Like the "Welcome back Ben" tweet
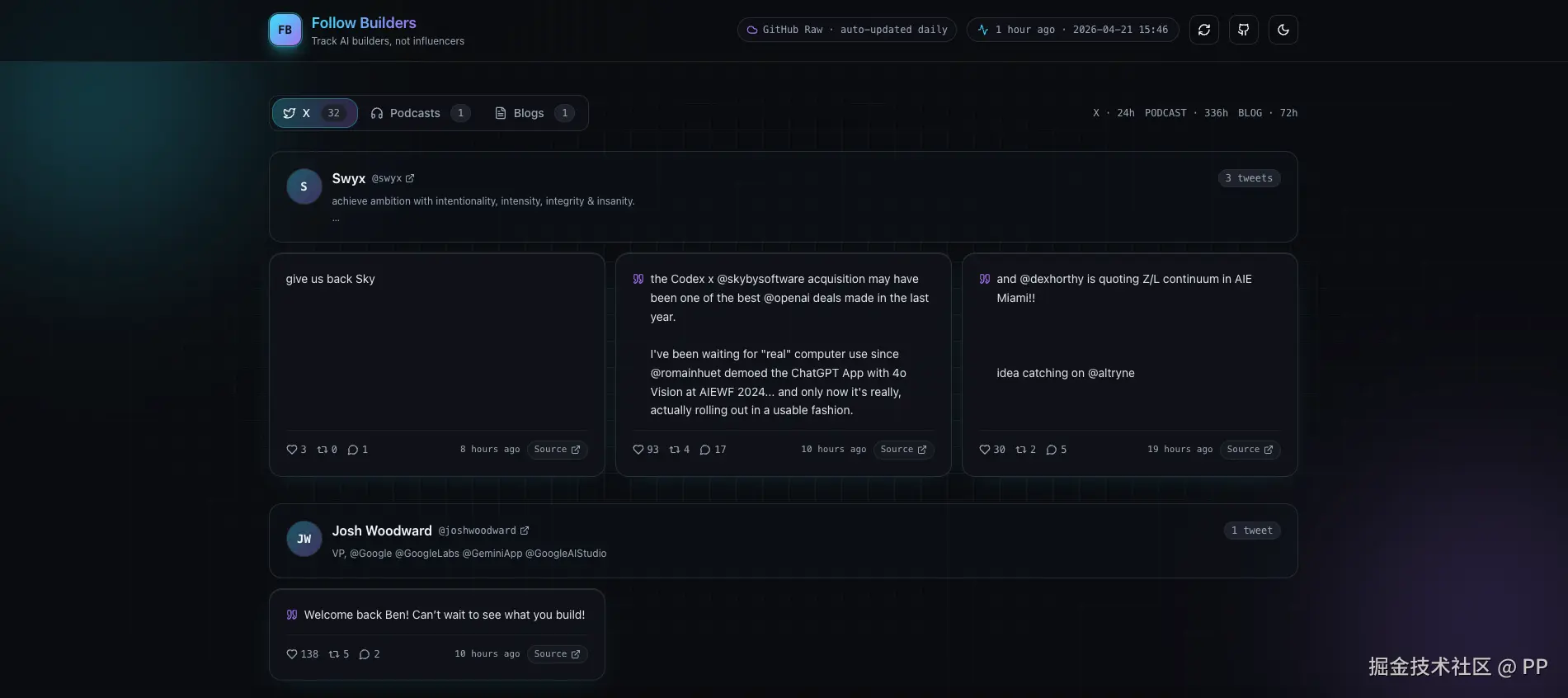This screenshot has width=1568, height=698. (291, 654)
